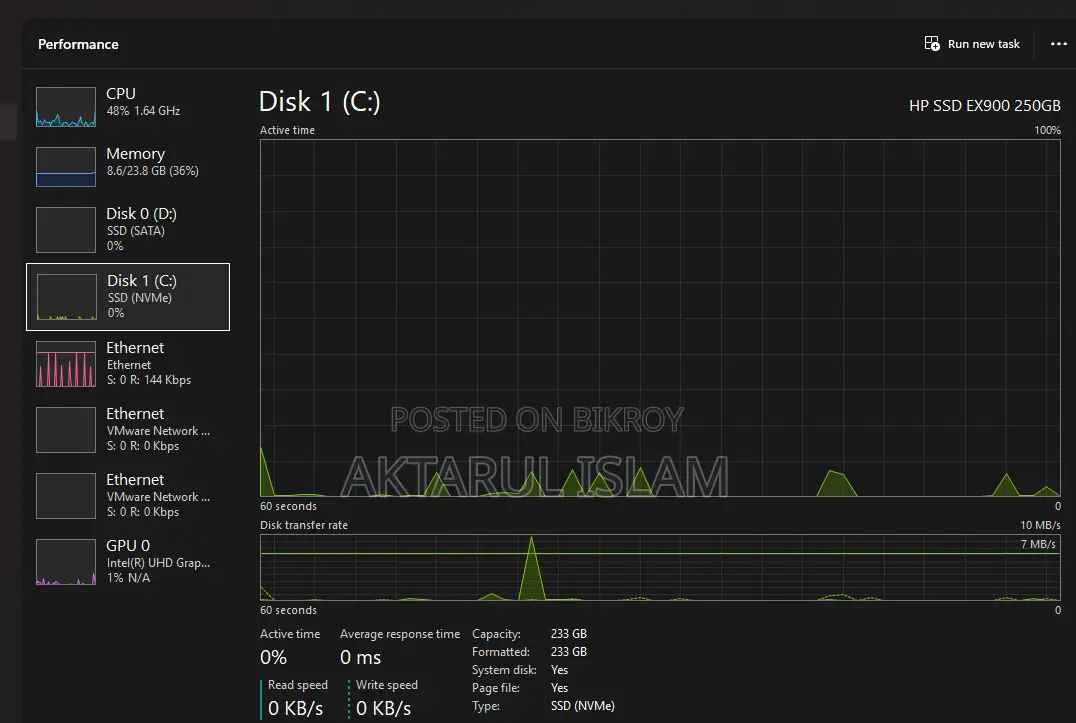This screenshot has height=723, width=1076.
Task: Click the Formatted value 233 GB
Action: click(568, 652)
